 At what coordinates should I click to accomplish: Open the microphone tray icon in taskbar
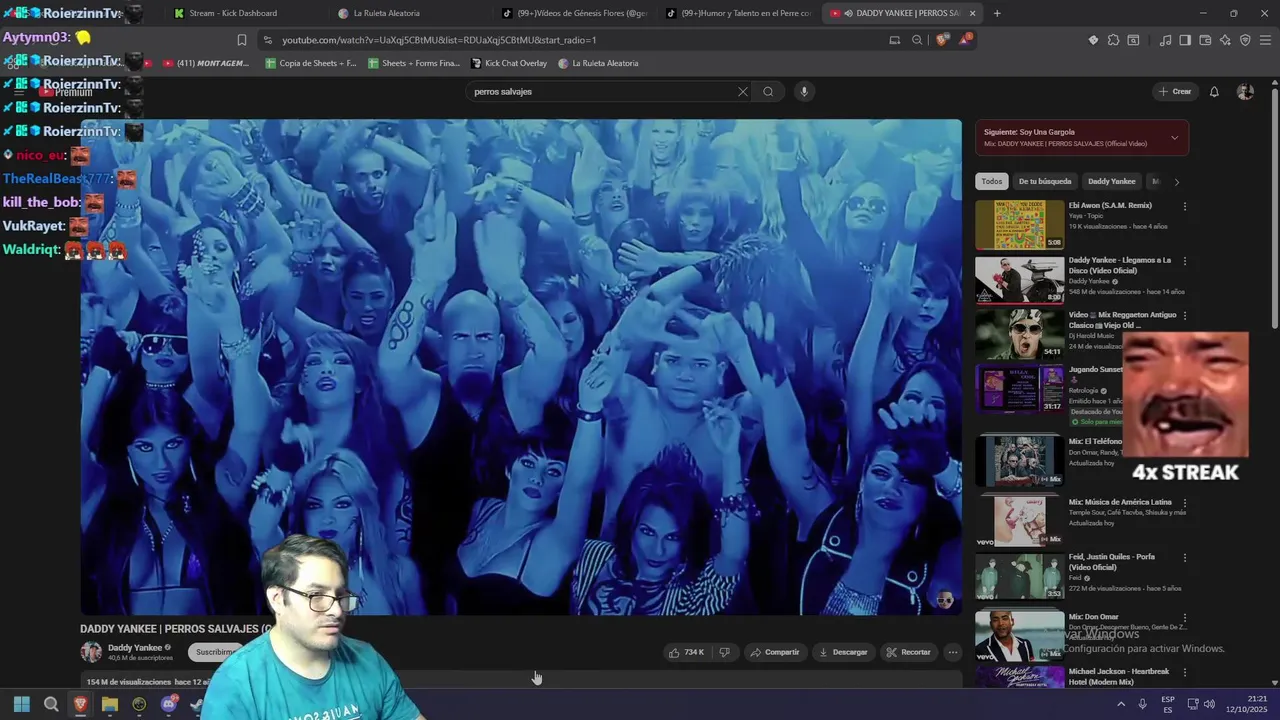point(1142,704)
